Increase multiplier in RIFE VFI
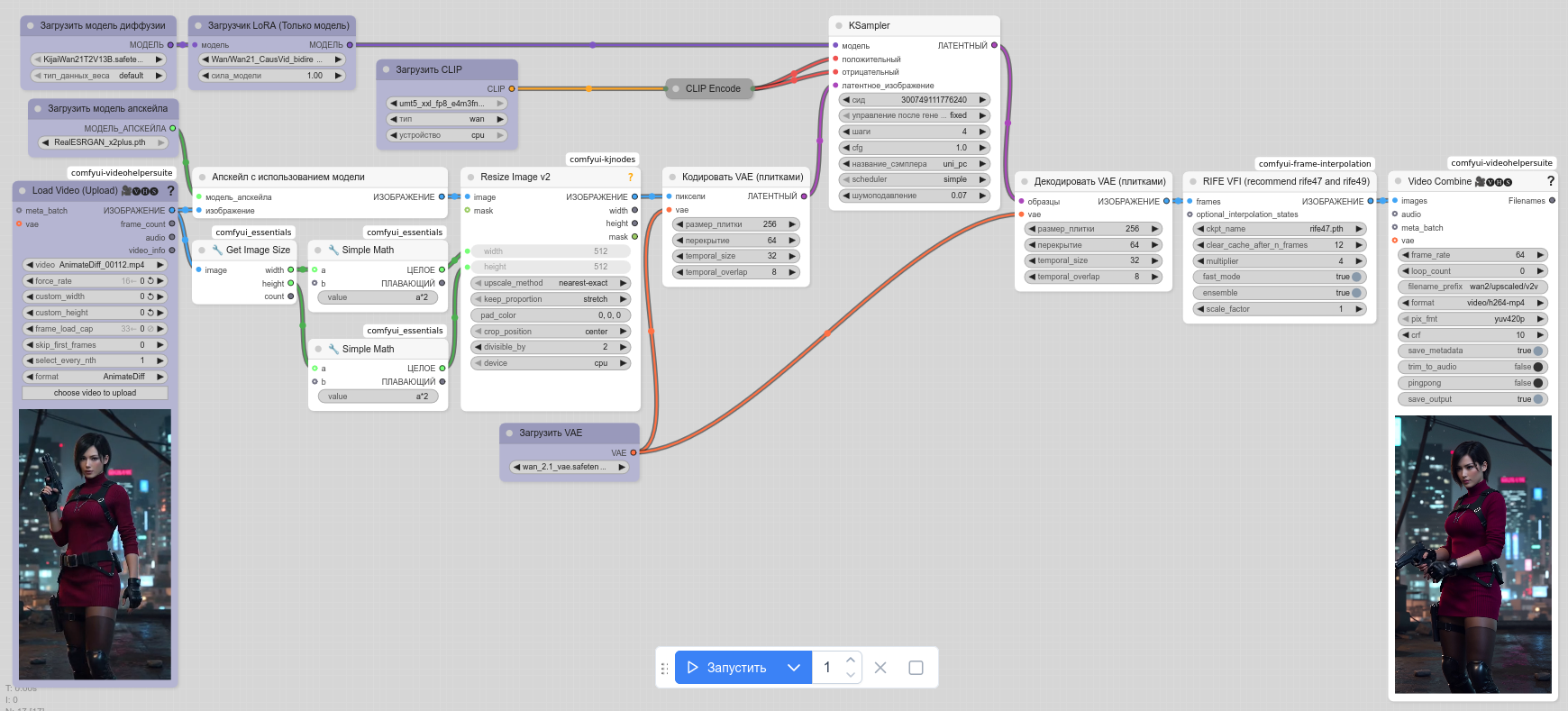Screen dimensions: 1568x711 tap(1359, 261)
